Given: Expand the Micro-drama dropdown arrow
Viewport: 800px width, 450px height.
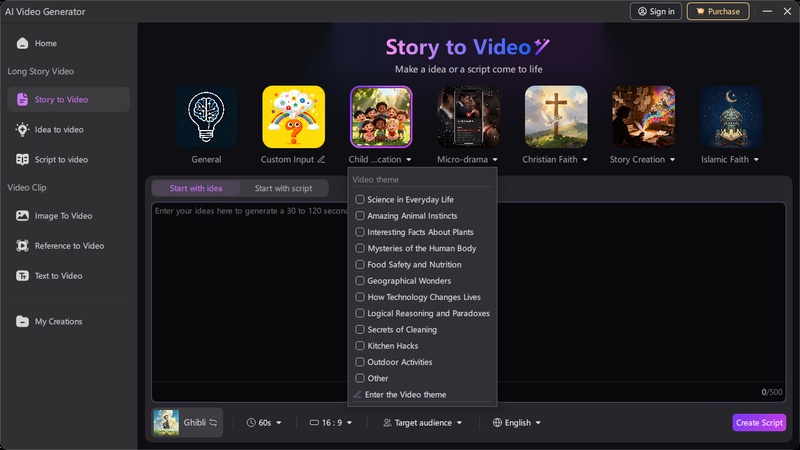Looking at the screenshot, I should click(x=495, y=160).
